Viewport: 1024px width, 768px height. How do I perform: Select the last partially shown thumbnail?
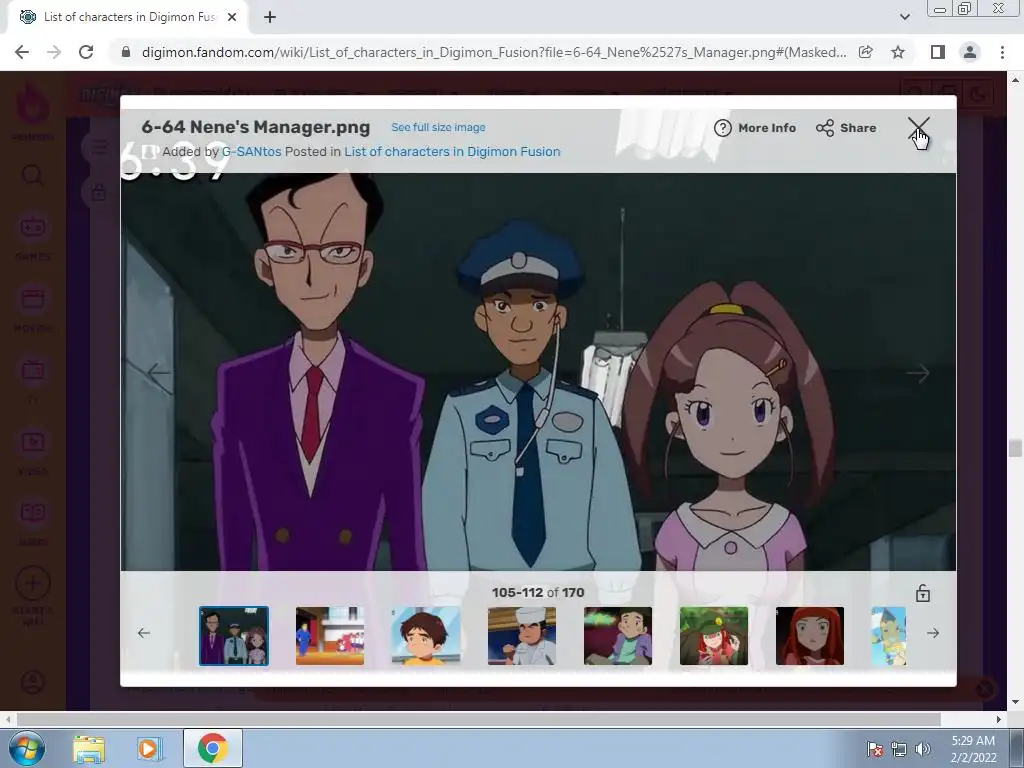click(x=889, y=636)
